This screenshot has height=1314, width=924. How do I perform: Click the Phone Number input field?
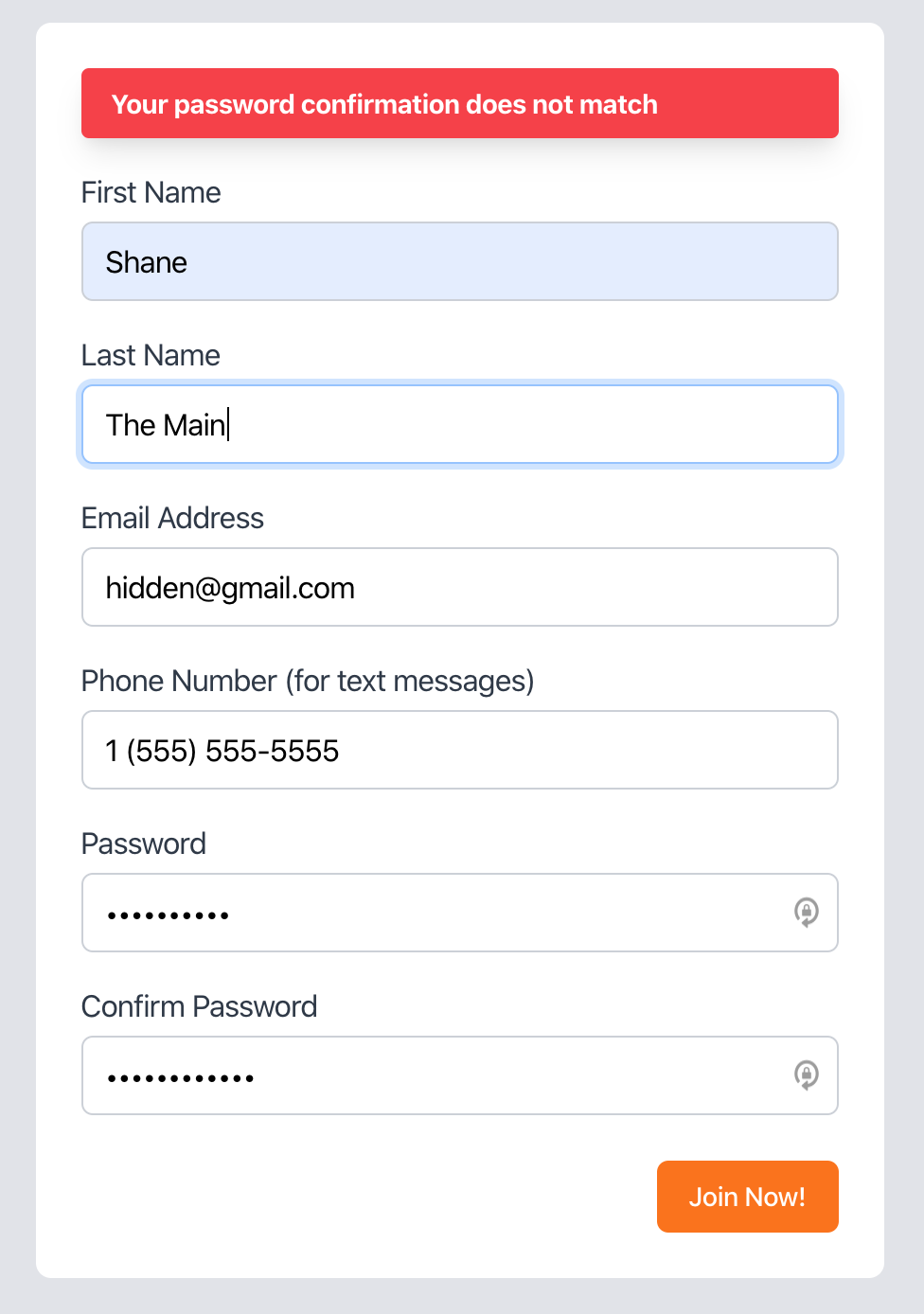coord(460,750)
